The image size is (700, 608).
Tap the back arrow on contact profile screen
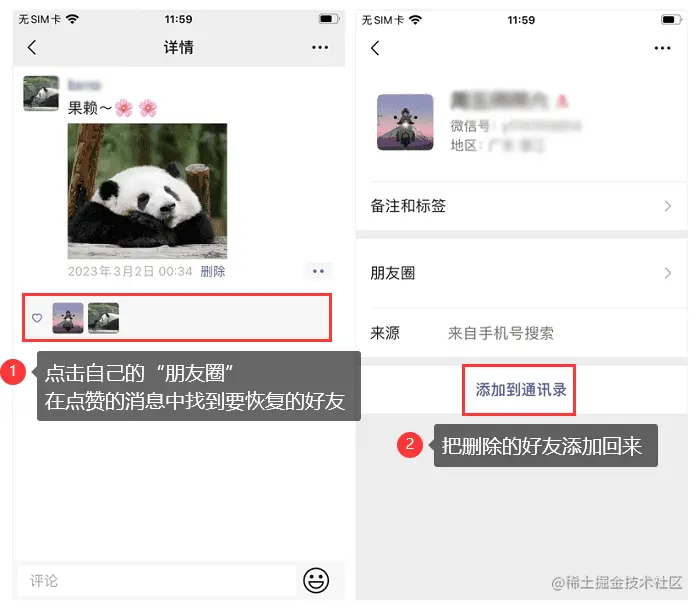pos(375,48)
